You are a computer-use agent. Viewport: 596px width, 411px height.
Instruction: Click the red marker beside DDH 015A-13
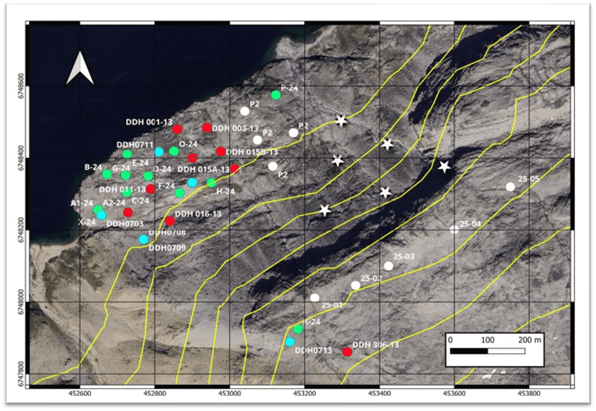pyautogui.click(x=235, y=168)
